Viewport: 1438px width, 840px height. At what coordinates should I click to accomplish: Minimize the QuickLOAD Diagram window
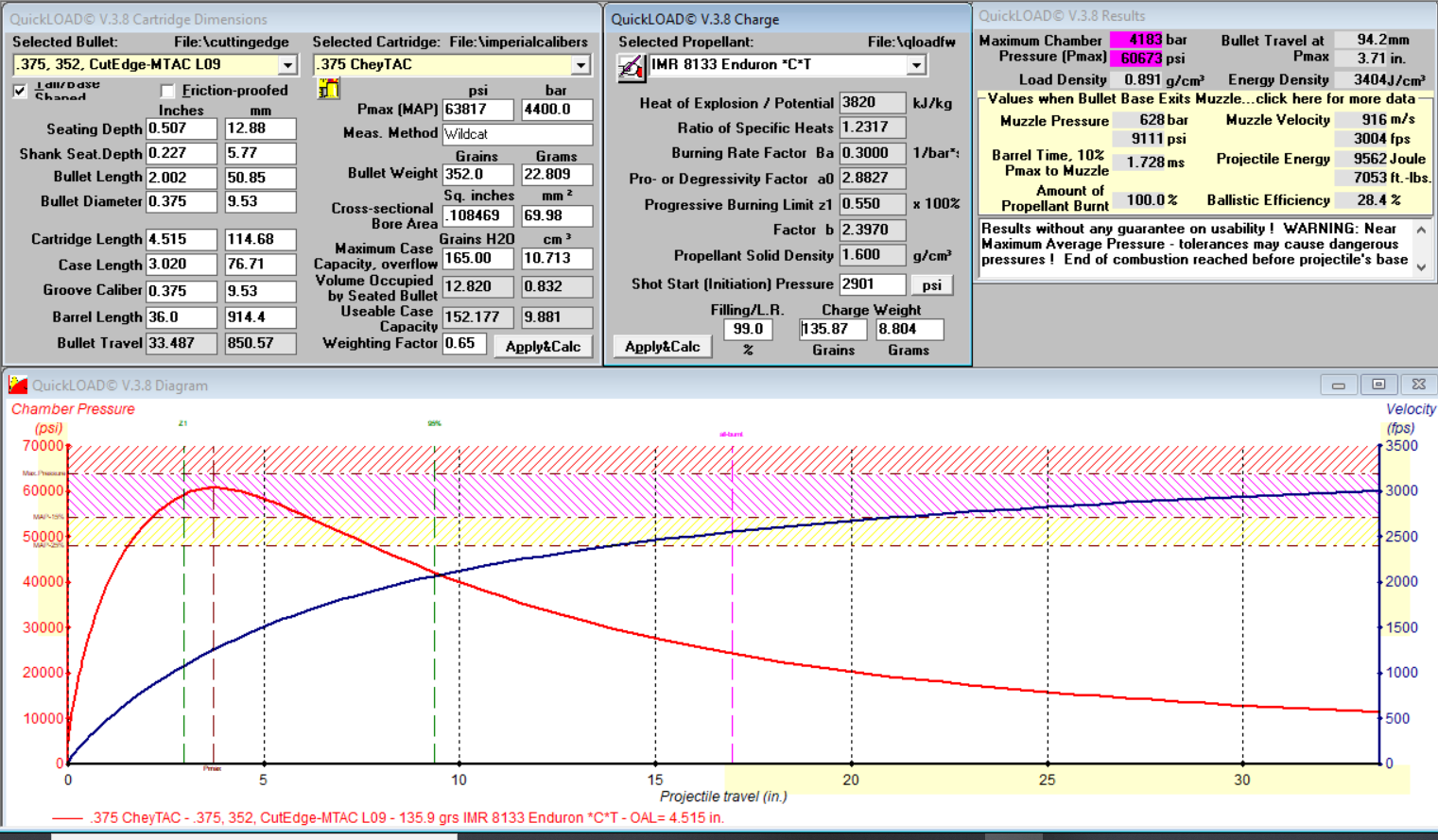[1338, 385]
